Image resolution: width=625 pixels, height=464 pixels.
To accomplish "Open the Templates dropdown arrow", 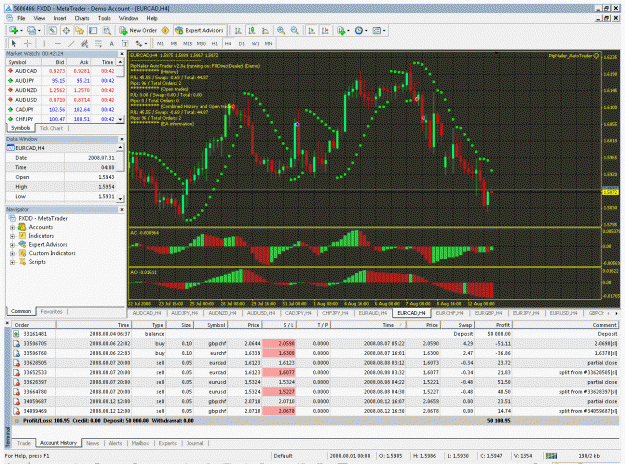I will pyautogui.click(x=384, y=31).
